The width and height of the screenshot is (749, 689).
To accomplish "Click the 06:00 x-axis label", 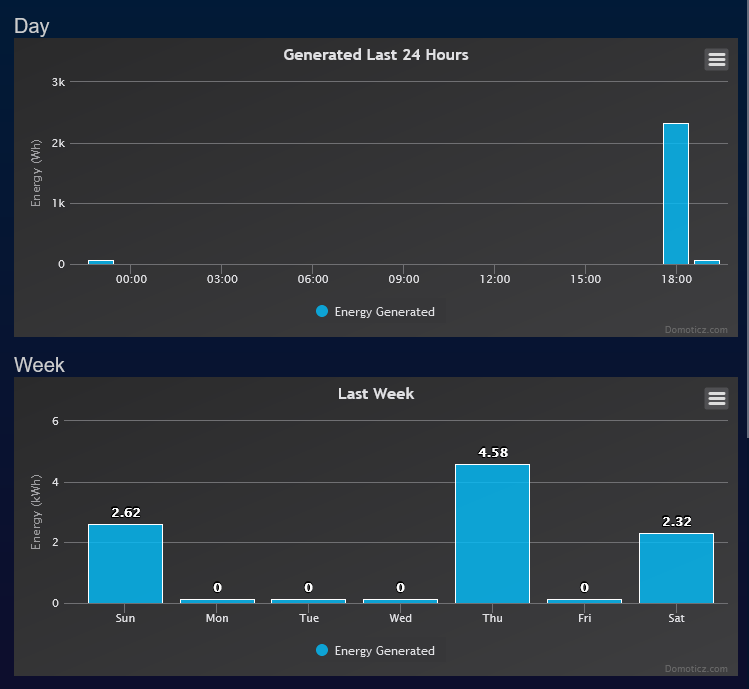I will point(313,279).
